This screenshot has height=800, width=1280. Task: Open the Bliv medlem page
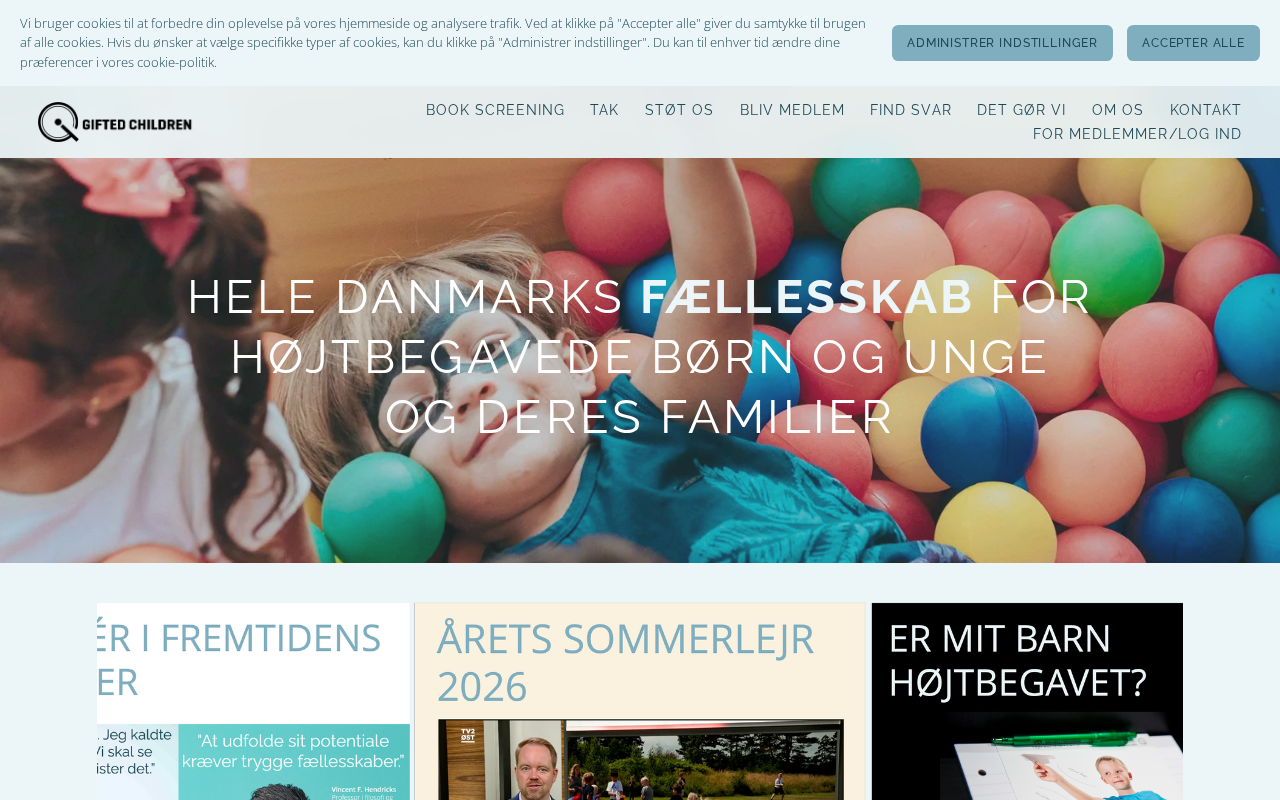[x=792, y=110]
